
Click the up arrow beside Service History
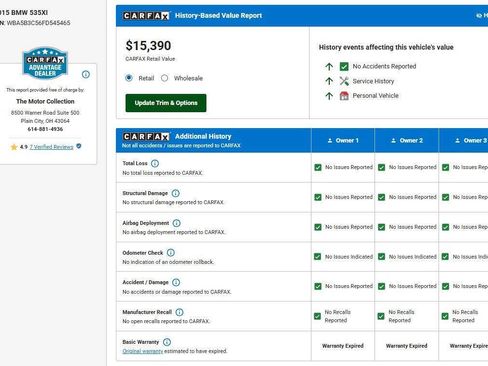click(x=329, y=81)
